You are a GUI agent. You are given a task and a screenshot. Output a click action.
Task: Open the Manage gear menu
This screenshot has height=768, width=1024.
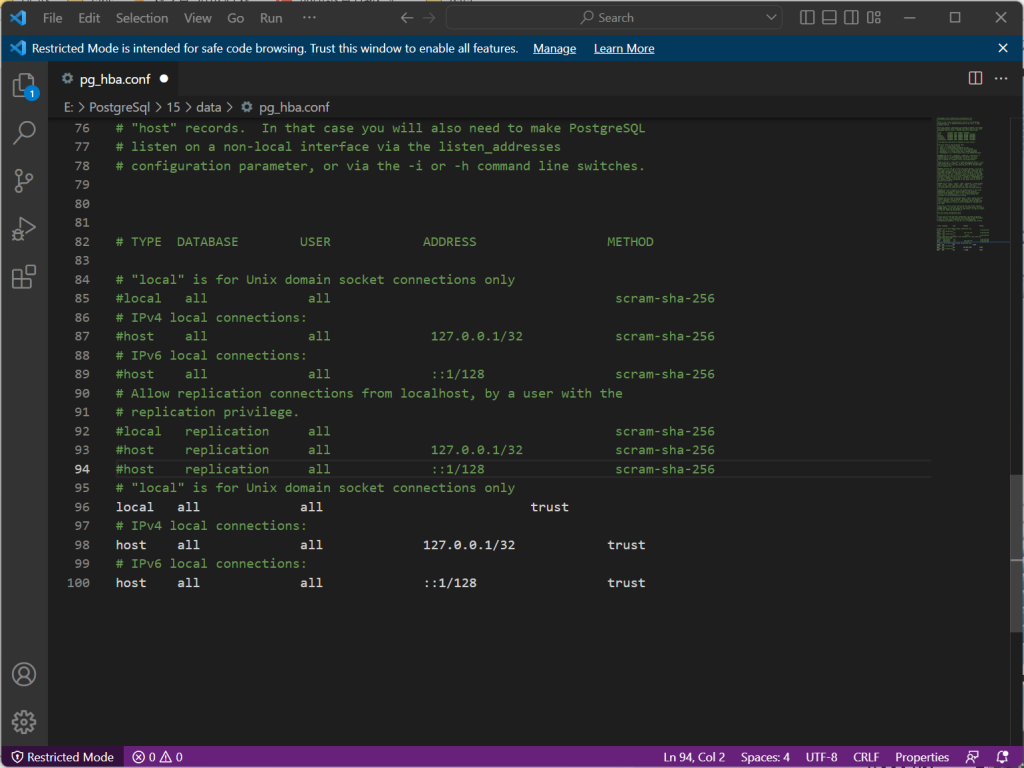click(x=24, y=722)
